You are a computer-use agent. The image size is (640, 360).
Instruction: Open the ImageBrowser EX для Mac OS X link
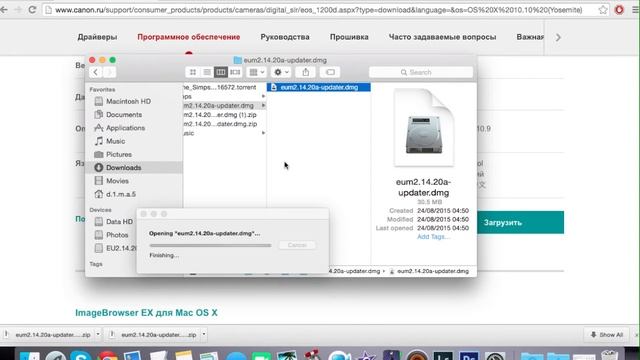146,313
